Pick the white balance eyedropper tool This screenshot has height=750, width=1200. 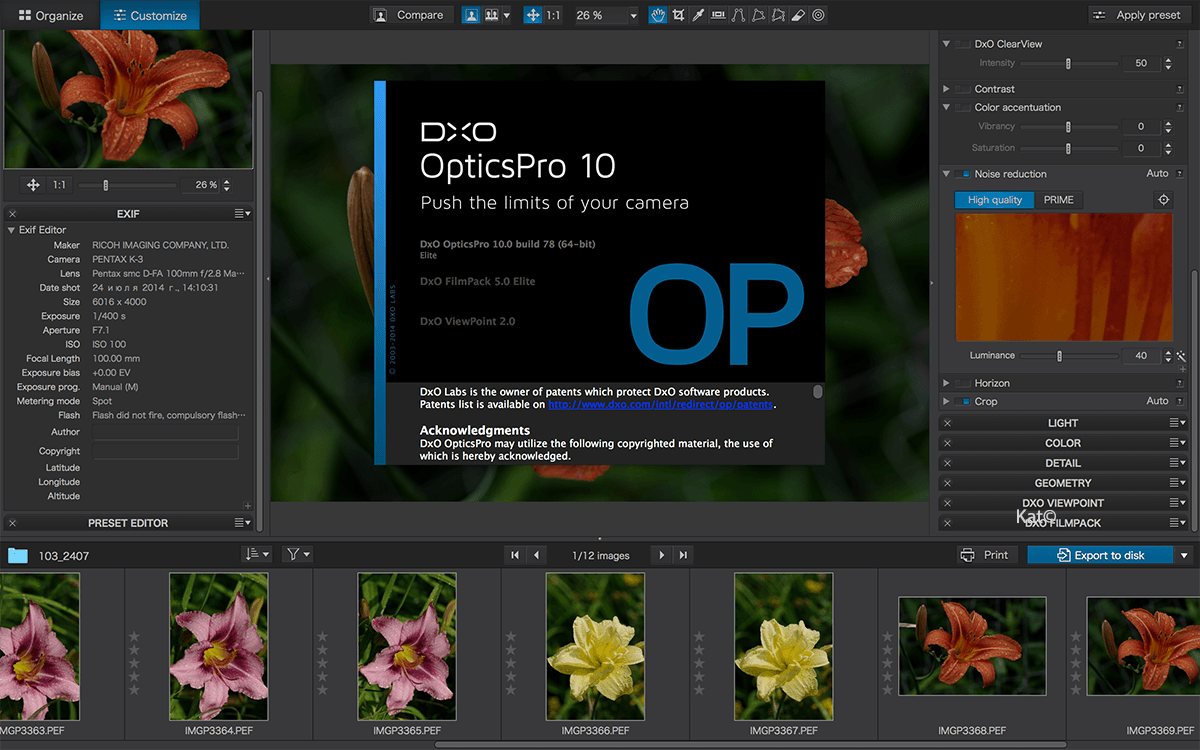pyautogui.click(x=699, y=15)
